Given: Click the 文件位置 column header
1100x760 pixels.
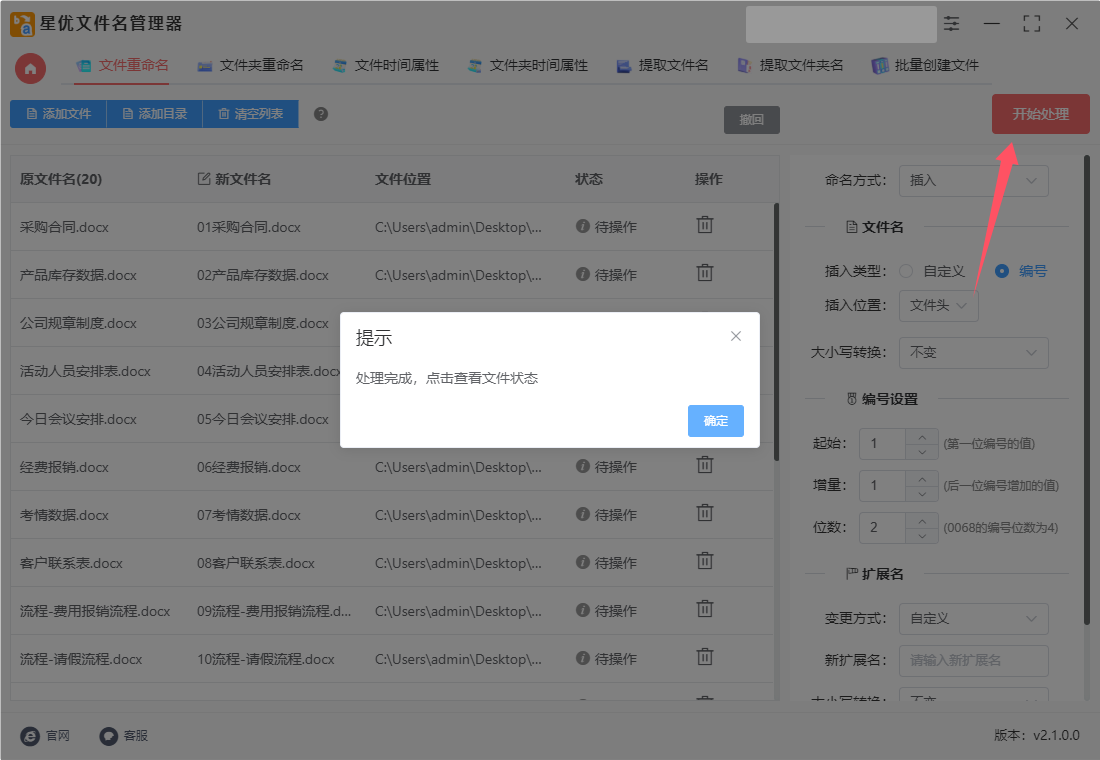Looking at the screenshot, I should coord(403,179).
